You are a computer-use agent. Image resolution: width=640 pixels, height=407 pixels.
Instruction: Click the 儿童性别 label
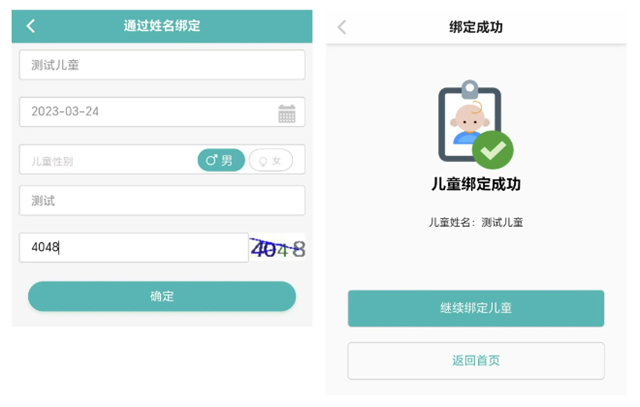52,161
